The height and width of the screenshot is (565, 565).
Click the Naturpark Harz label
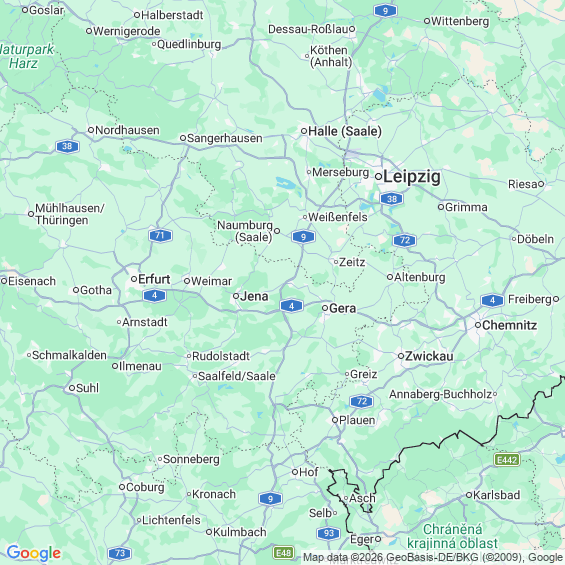click(27, 56)
